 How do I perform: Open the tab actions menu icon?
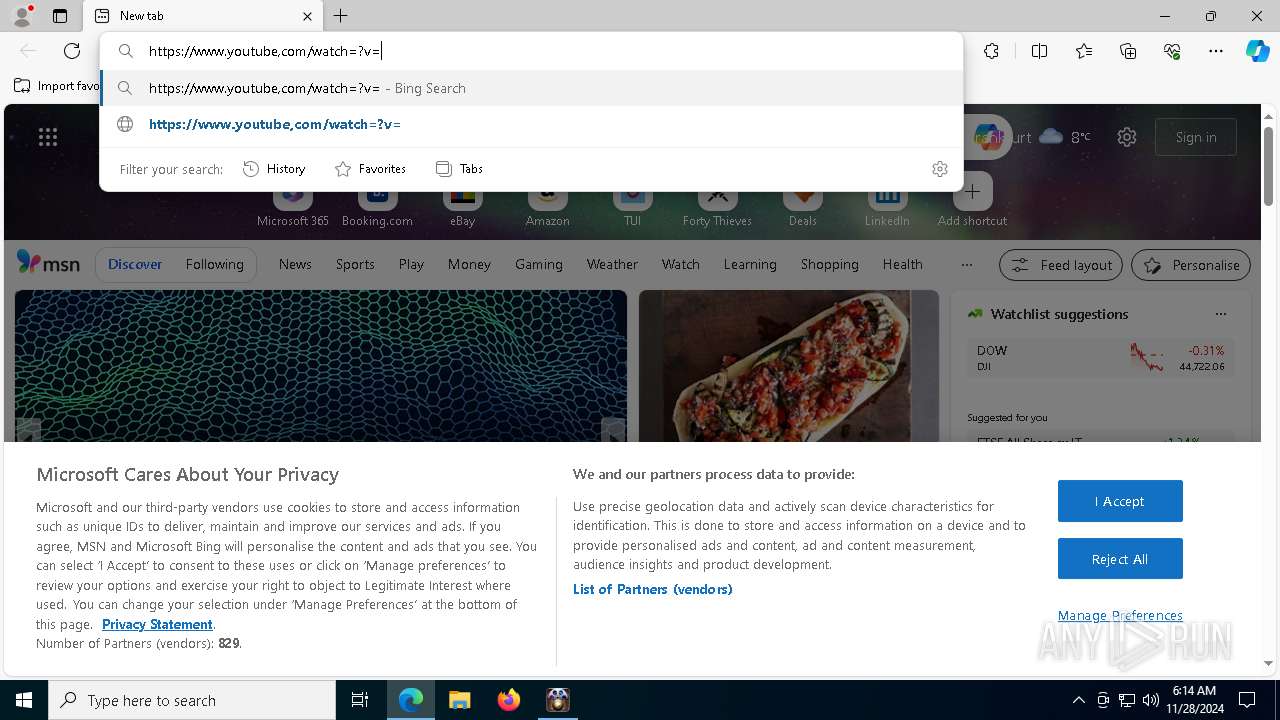[x=60, y=16]
